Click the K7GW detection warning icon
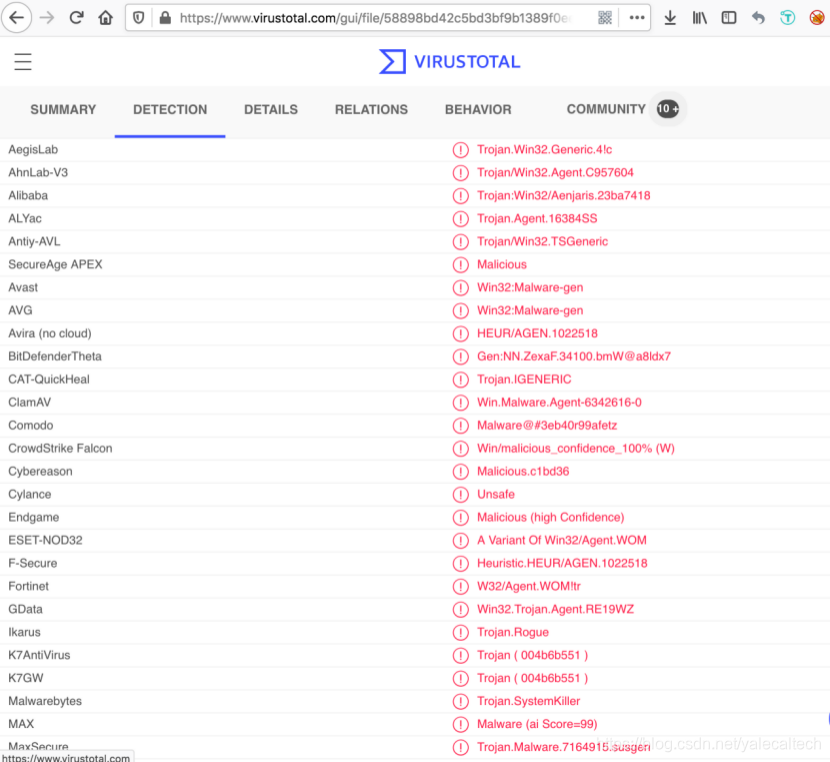Viewport: 830px width, 762px height. (x=461, y=678)
